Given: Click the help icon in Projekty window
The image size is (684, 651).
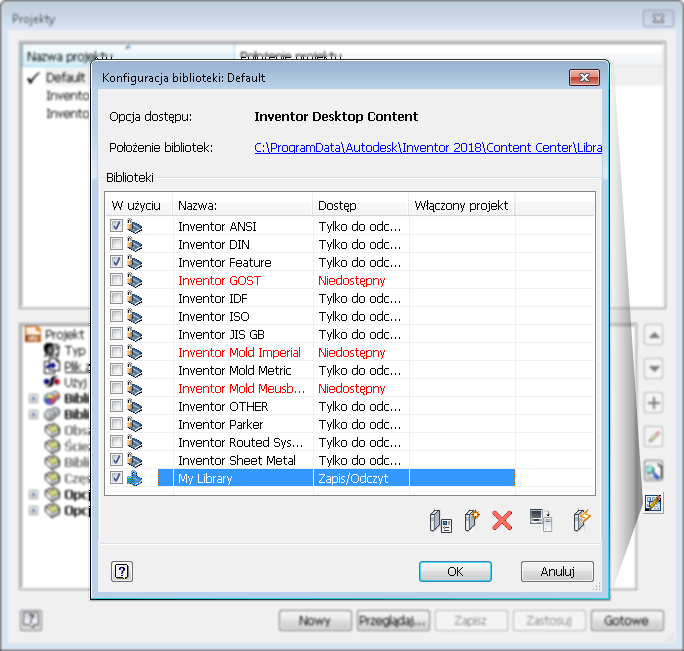Looking at the screenshot, I should point(31,620).
